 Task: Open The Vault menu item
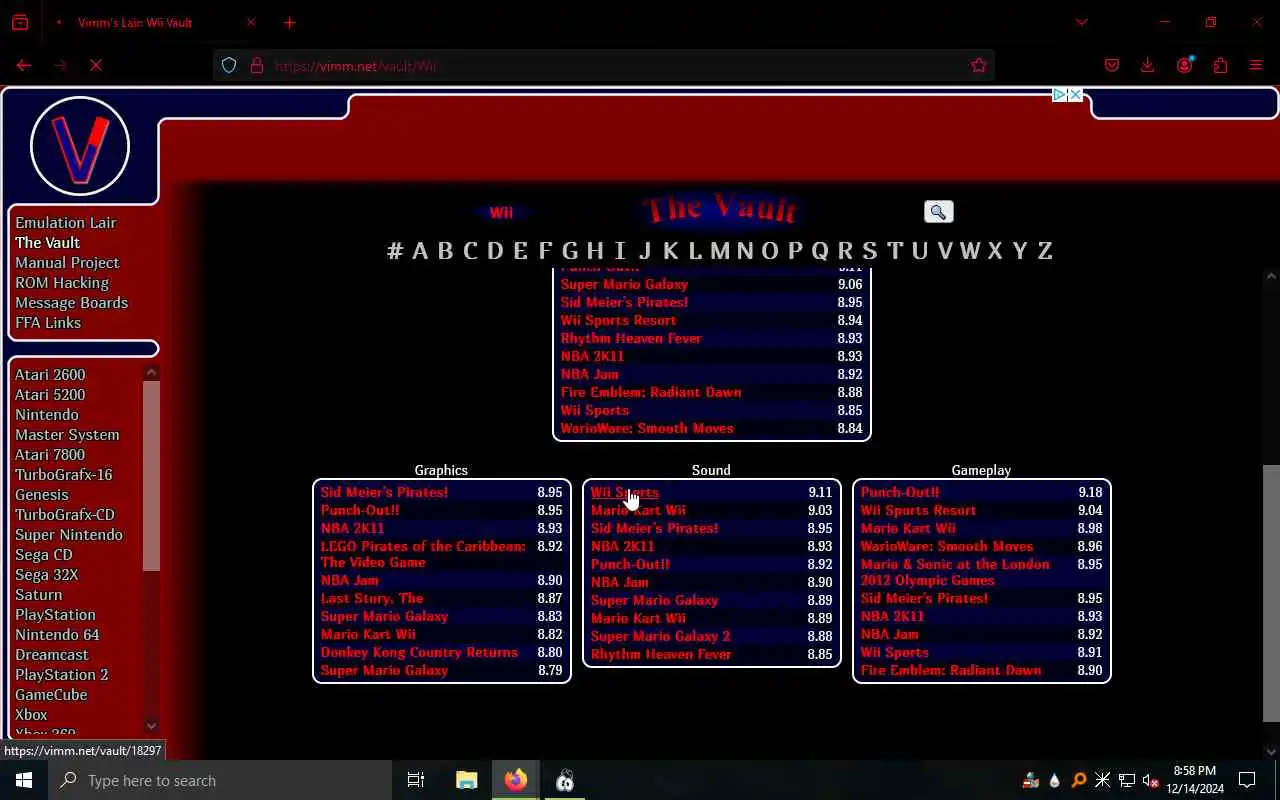[x=47, y=242]
